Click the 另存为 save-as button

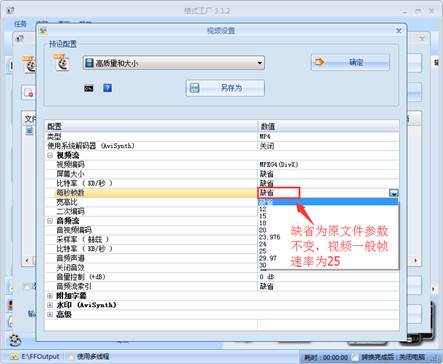[225, 88]
